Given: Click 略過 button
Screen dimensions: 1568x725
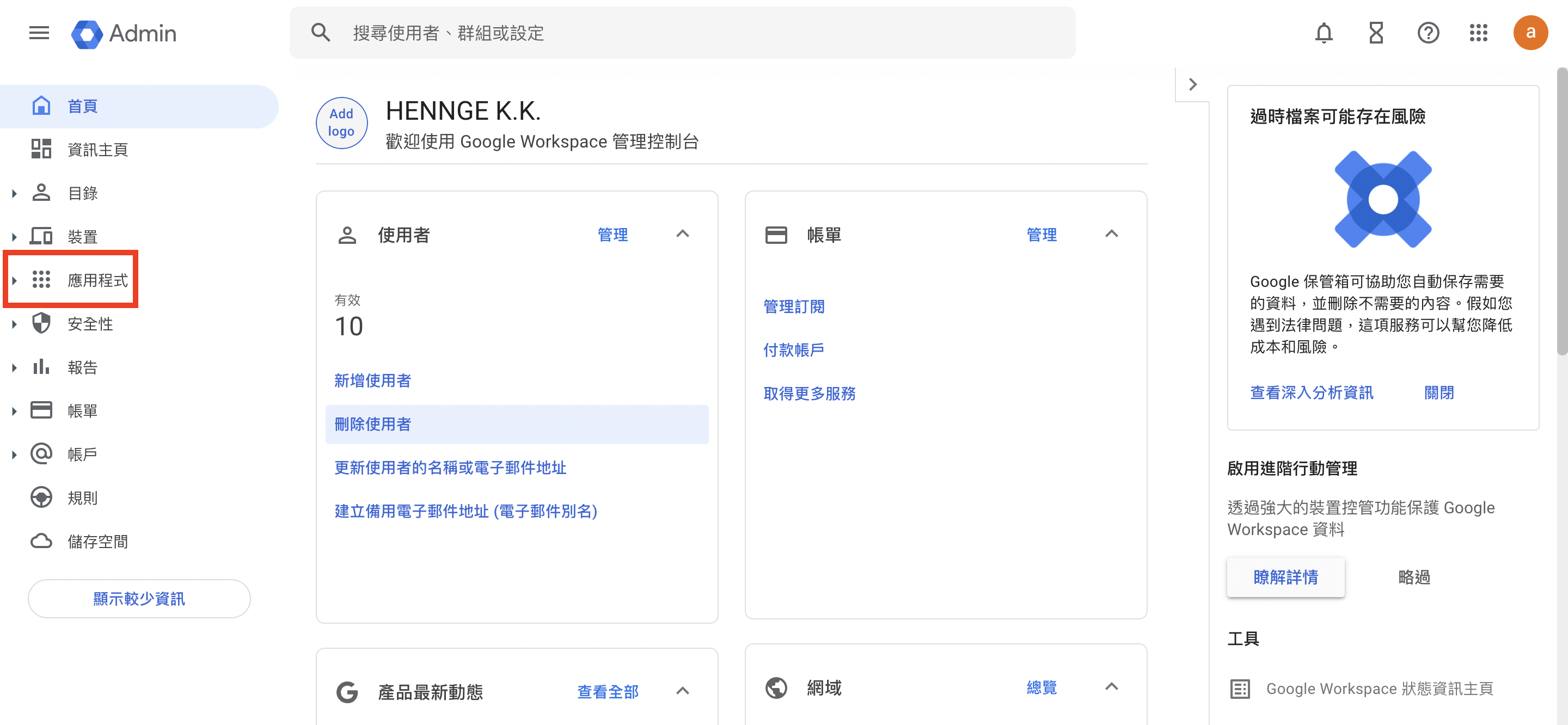Looking at the screenshot, I should [1414, 577].
